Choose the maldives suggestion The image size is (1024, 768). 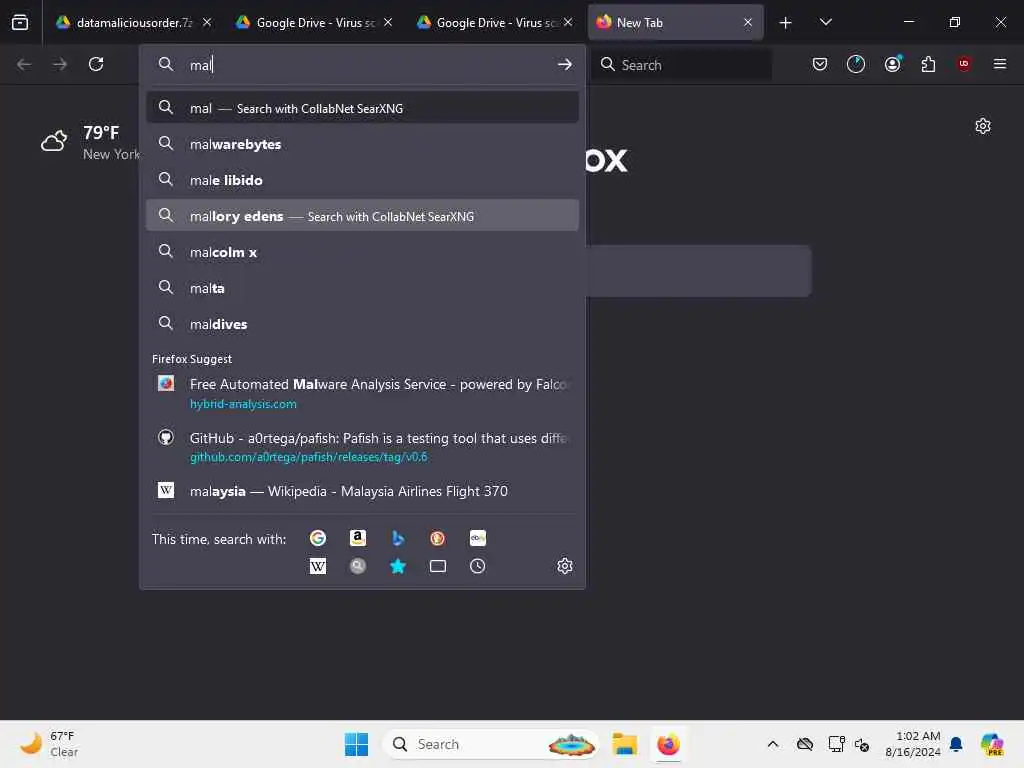(362, 323)
